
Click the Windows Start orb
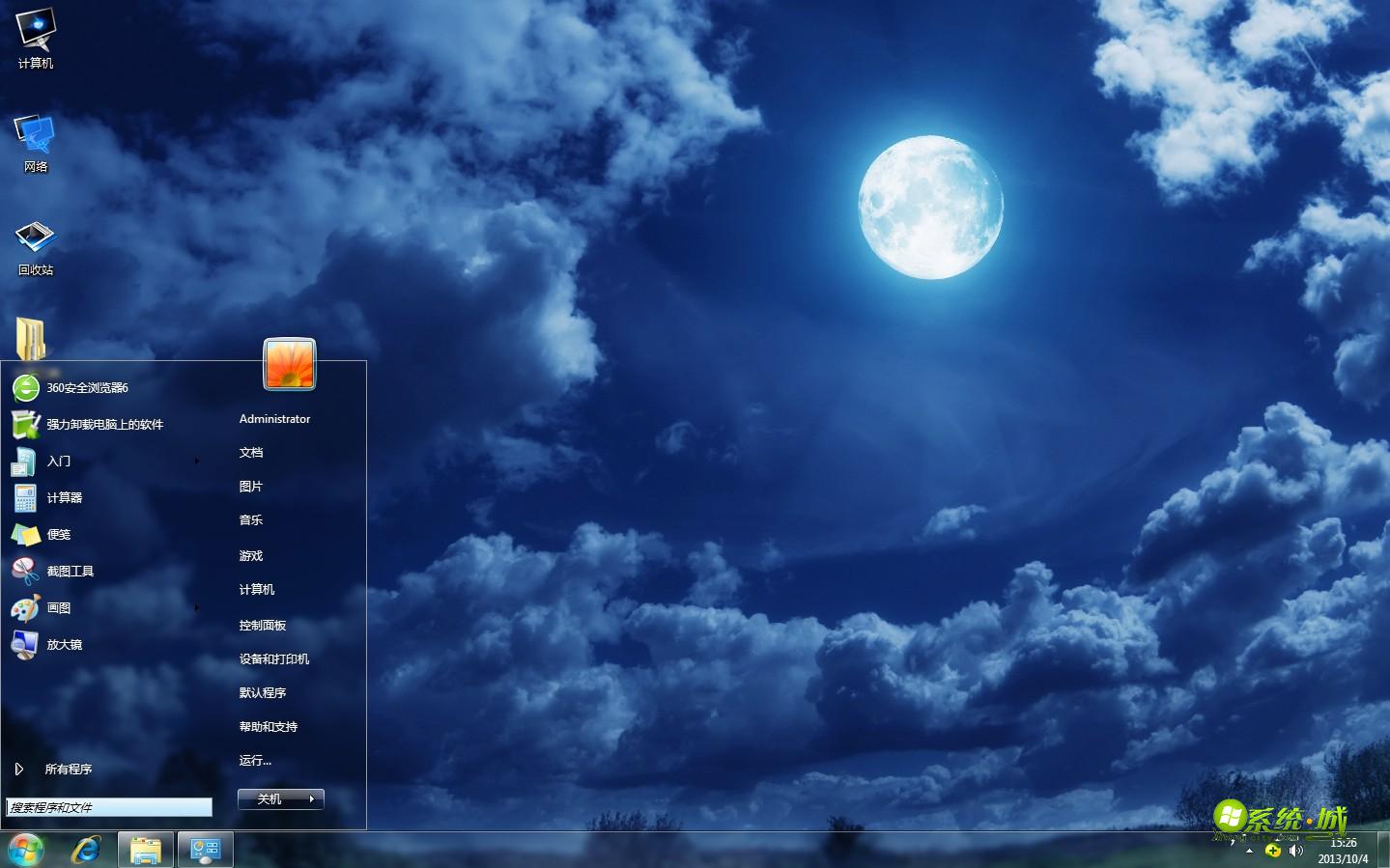point(25,850)
